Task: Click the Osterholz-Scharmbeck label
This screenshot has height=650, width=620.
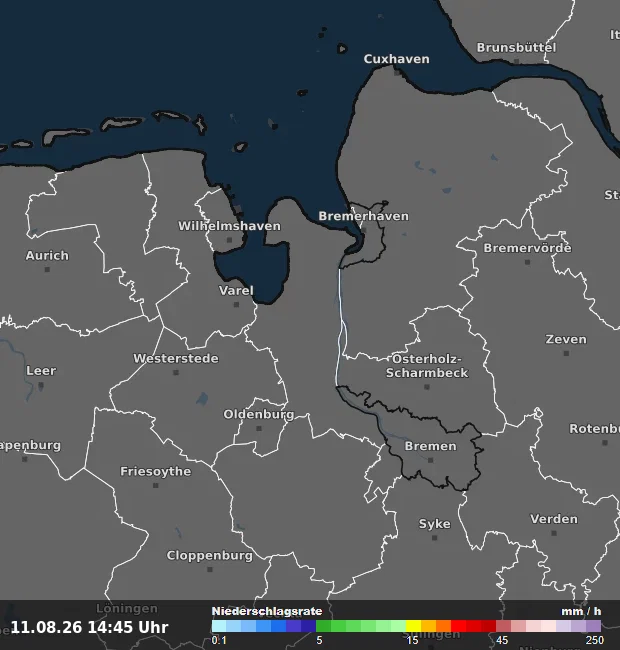Action: pyautogui.click(x=427, y=366)
